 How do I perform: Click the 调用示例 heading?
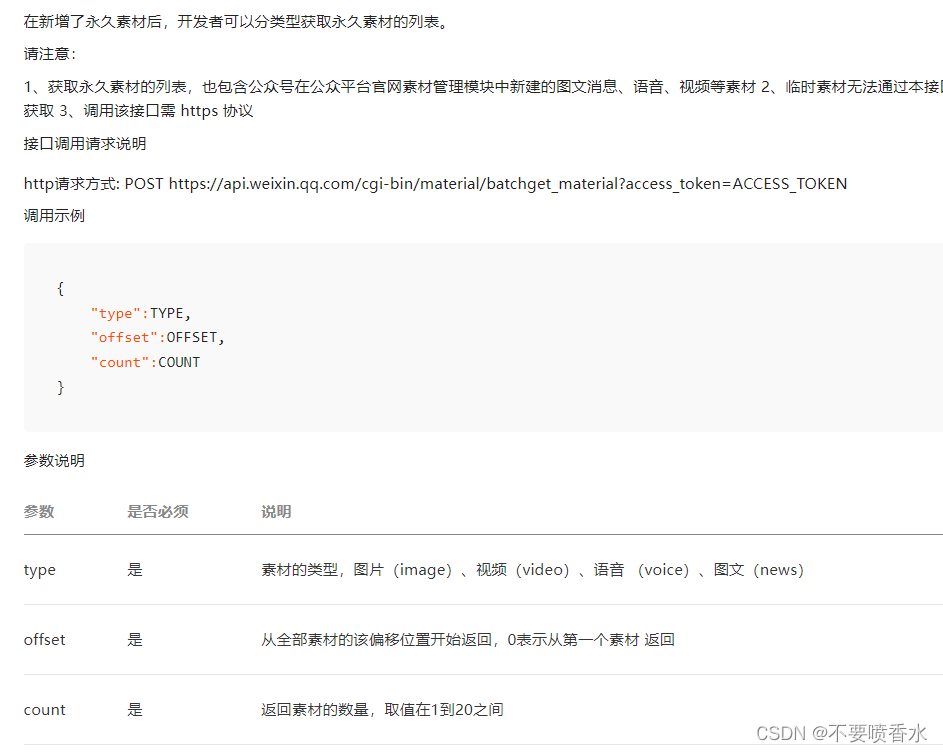coord(53,215)
